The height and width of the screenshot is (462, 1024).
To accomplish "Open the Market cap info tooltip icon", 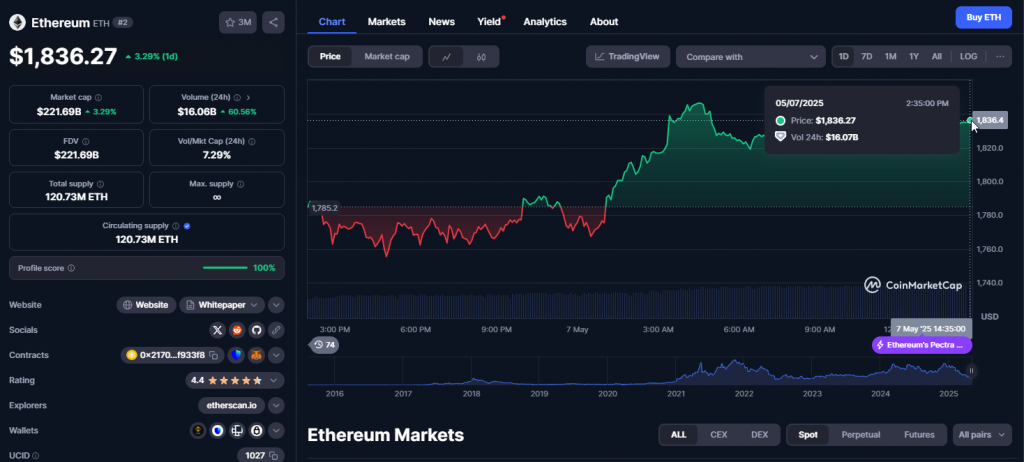I will pos(99,97).
